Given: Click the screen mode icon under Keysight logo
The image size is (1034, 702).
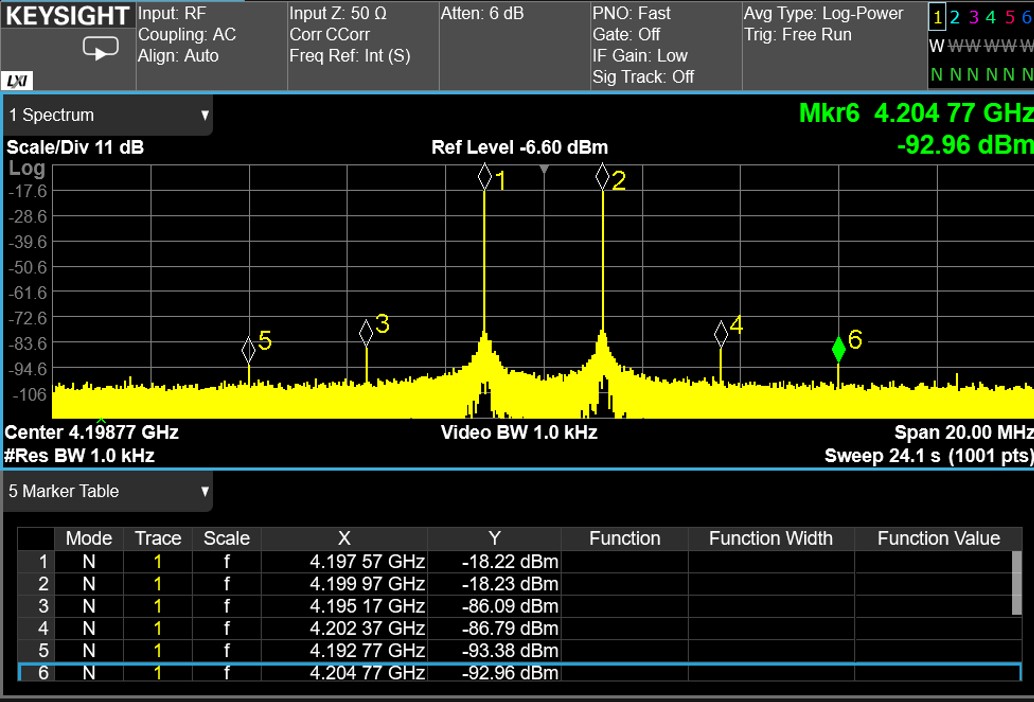Looking at the screenshot, I should coord(100,47).
